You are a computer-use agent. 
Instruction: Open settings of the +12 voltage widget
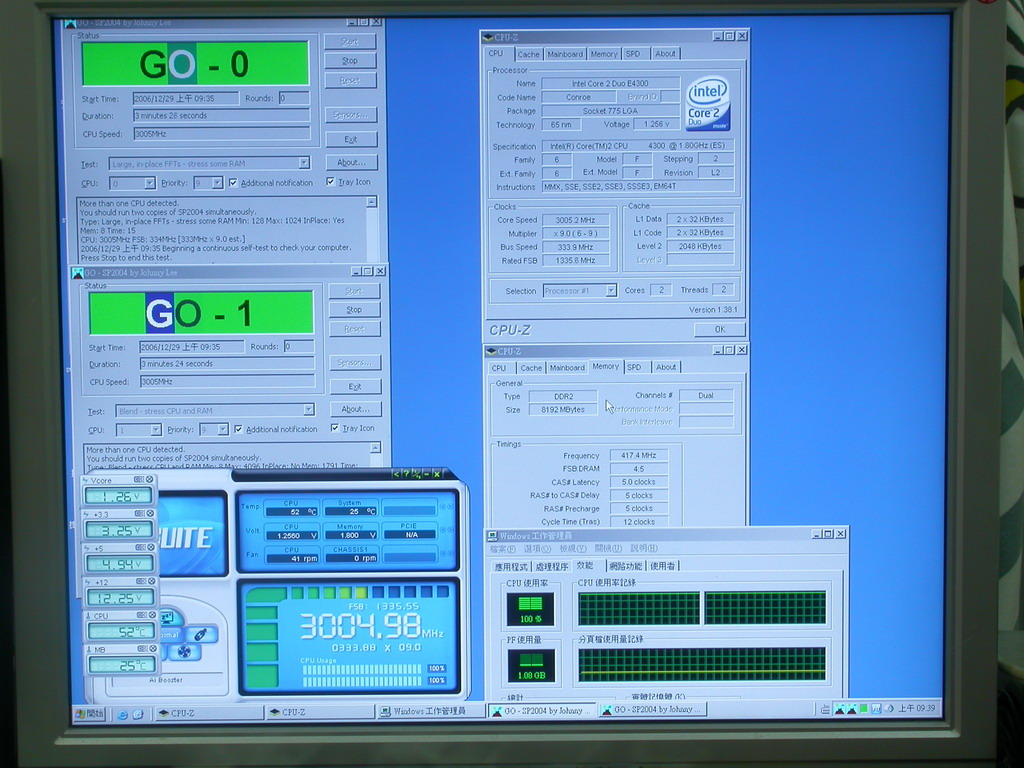[x=141, y=581]
